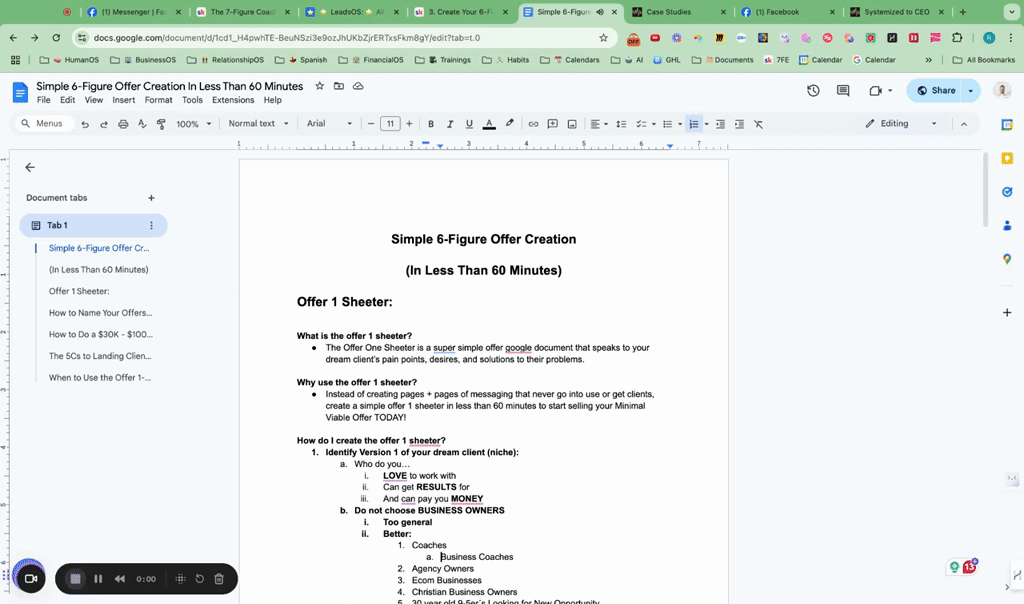Screen dimensions: 1024x604
Task: Move document using folder icon
Action: pyautogui.click(x=338, y=86)
